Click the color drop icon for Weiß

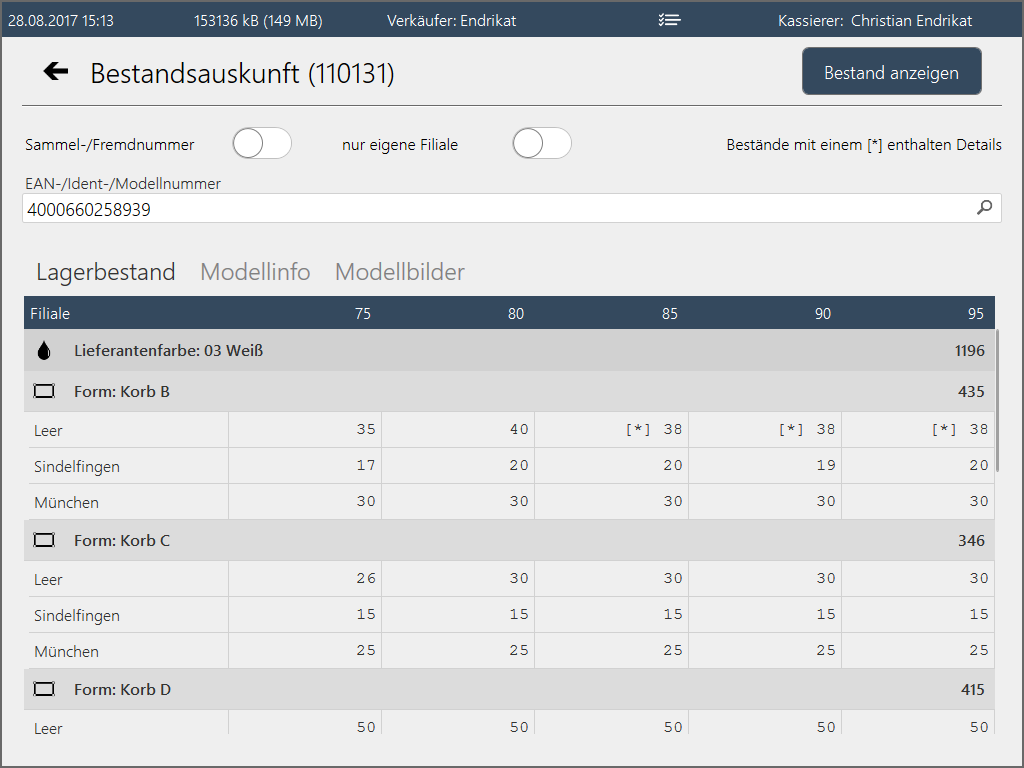coord(44,351)
